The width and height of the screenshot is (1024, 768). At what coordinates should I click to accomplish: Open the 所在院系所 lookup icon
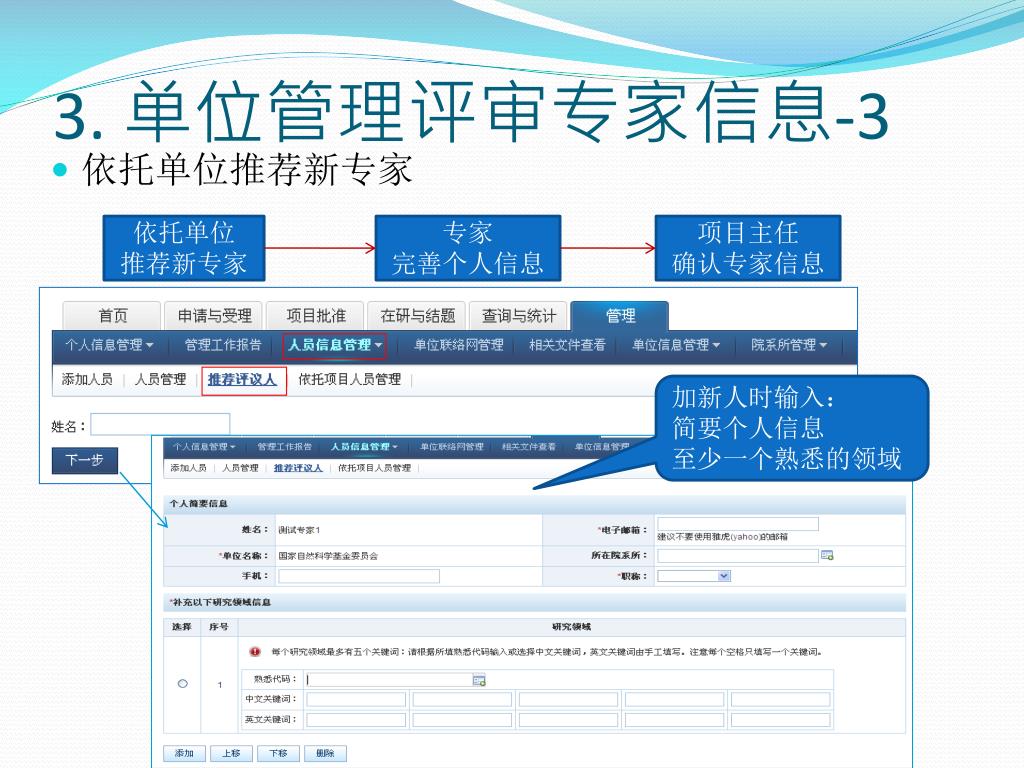[827, 555]
